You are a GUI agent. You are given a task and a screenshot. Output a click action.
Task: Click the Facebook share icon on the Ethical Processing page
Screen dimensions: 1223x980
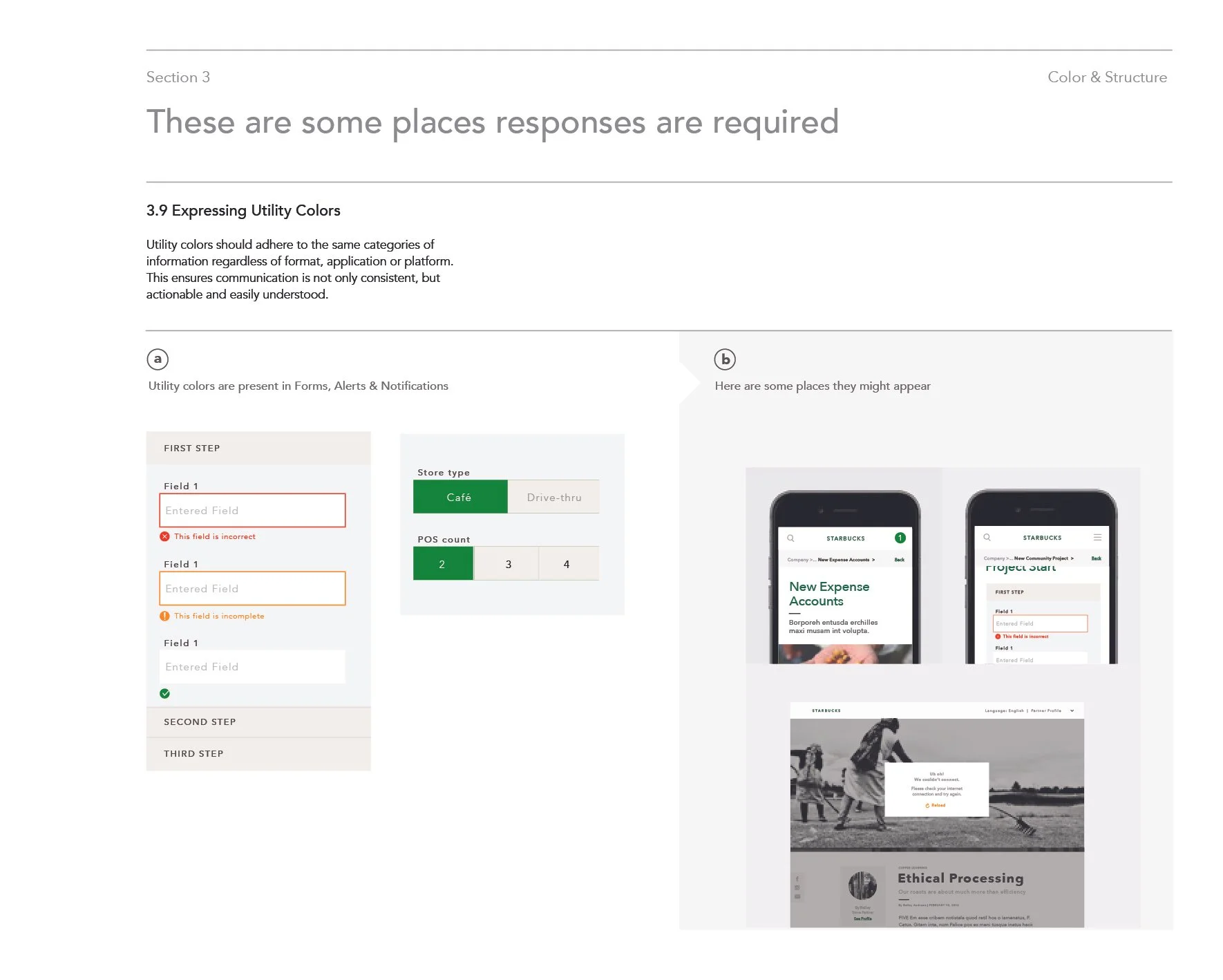click(x=797, y=879)
